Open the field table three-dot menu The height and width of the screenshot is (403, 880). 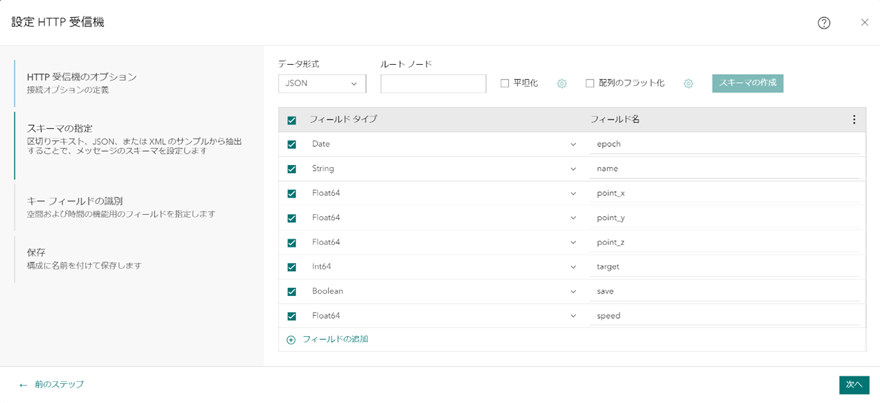(x=854, y=120)
